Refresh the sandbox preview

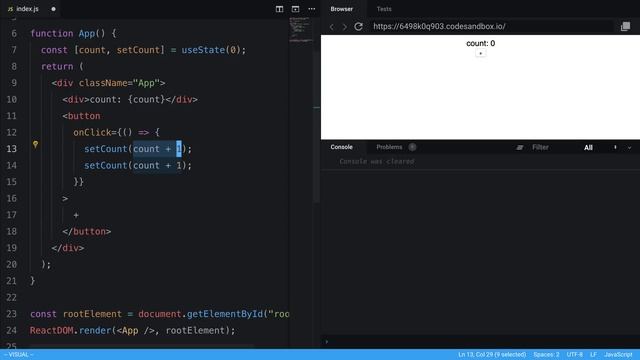coord(358,27)
